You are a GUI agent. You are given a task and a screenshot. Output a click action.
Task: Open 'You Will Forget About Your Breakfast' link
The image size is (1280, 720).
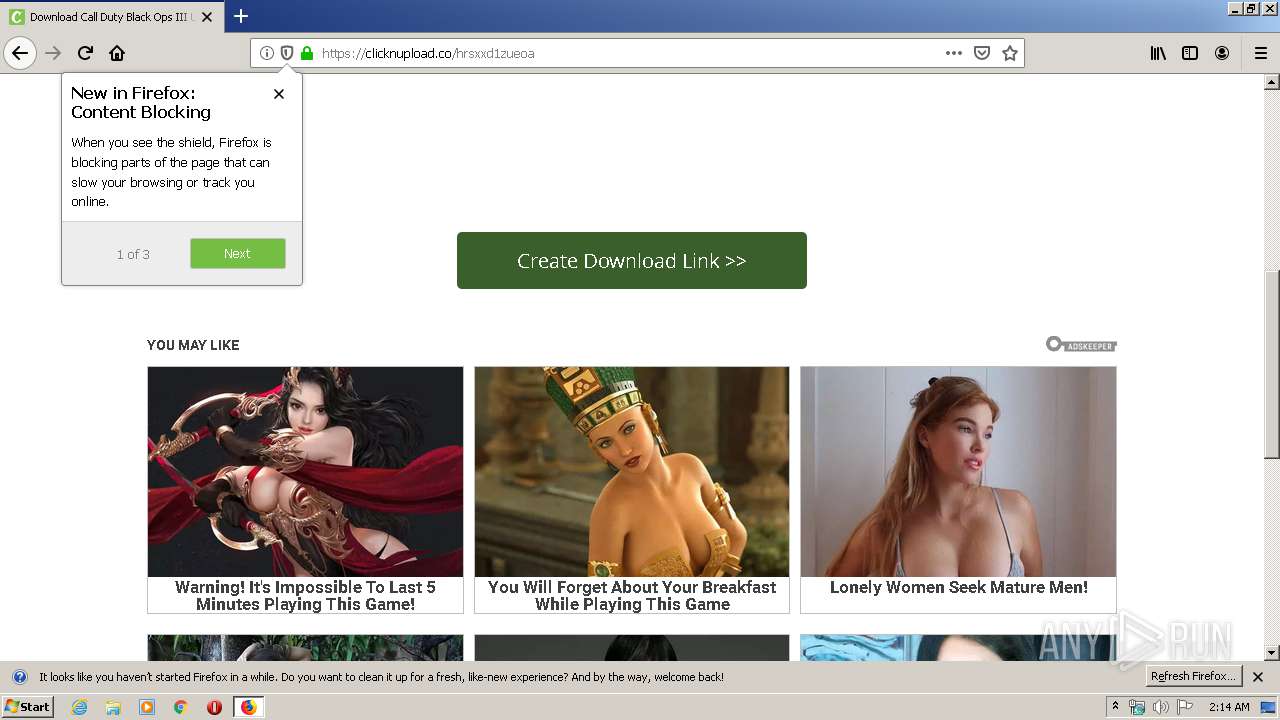tap(632, 595)
